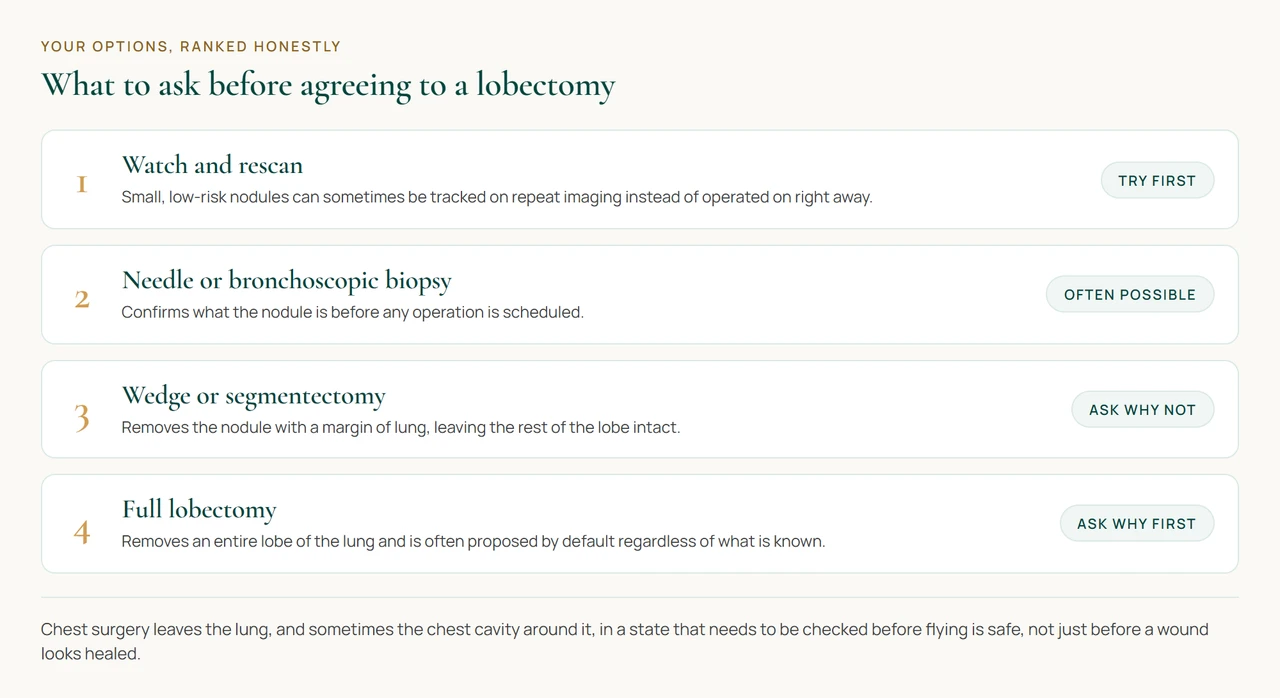Click the number 4 rank marker
The height and width of the screenshot is (698, 1280).
(82, 532)
